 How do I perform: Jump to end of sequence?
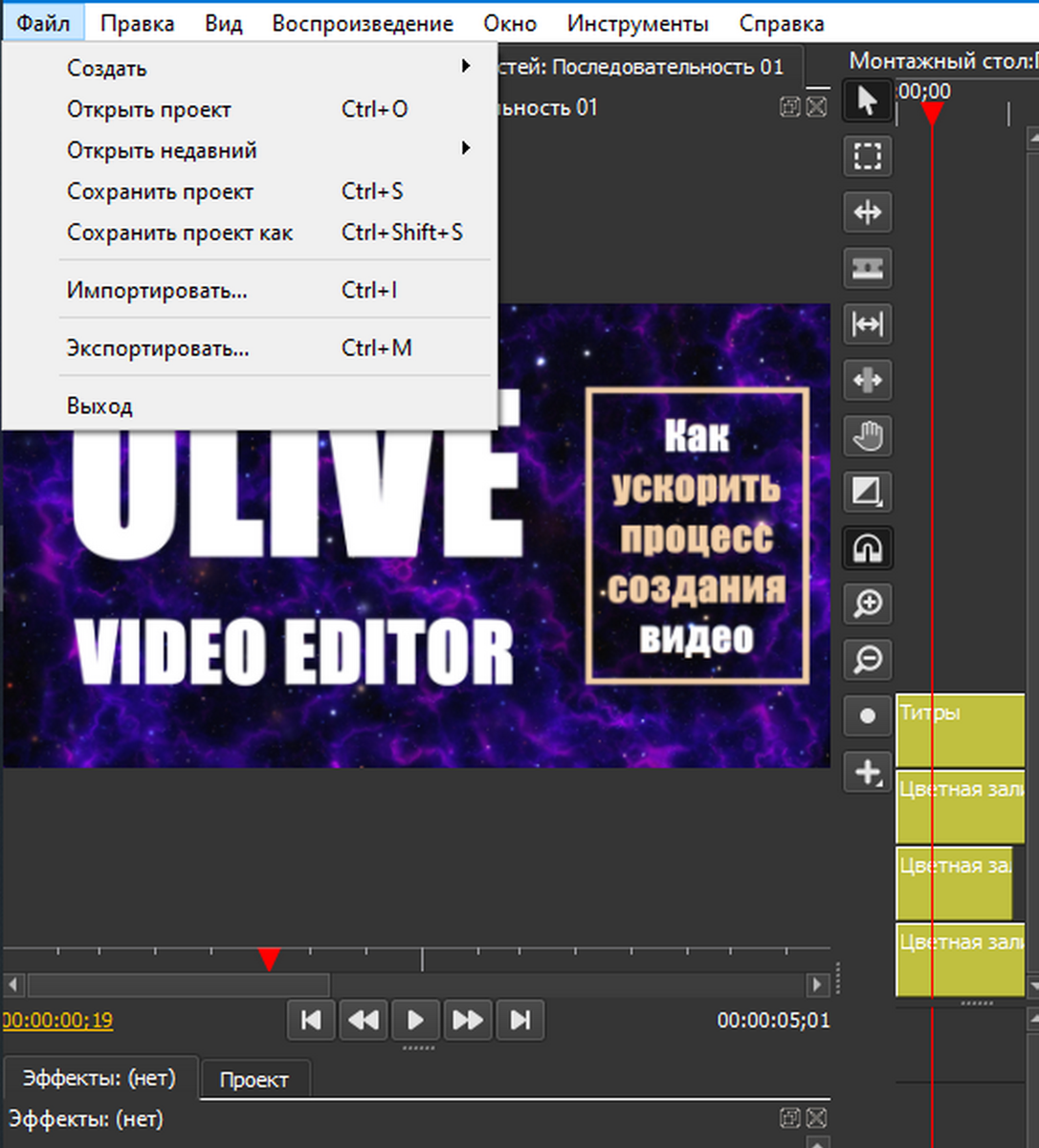[519, 1020]
